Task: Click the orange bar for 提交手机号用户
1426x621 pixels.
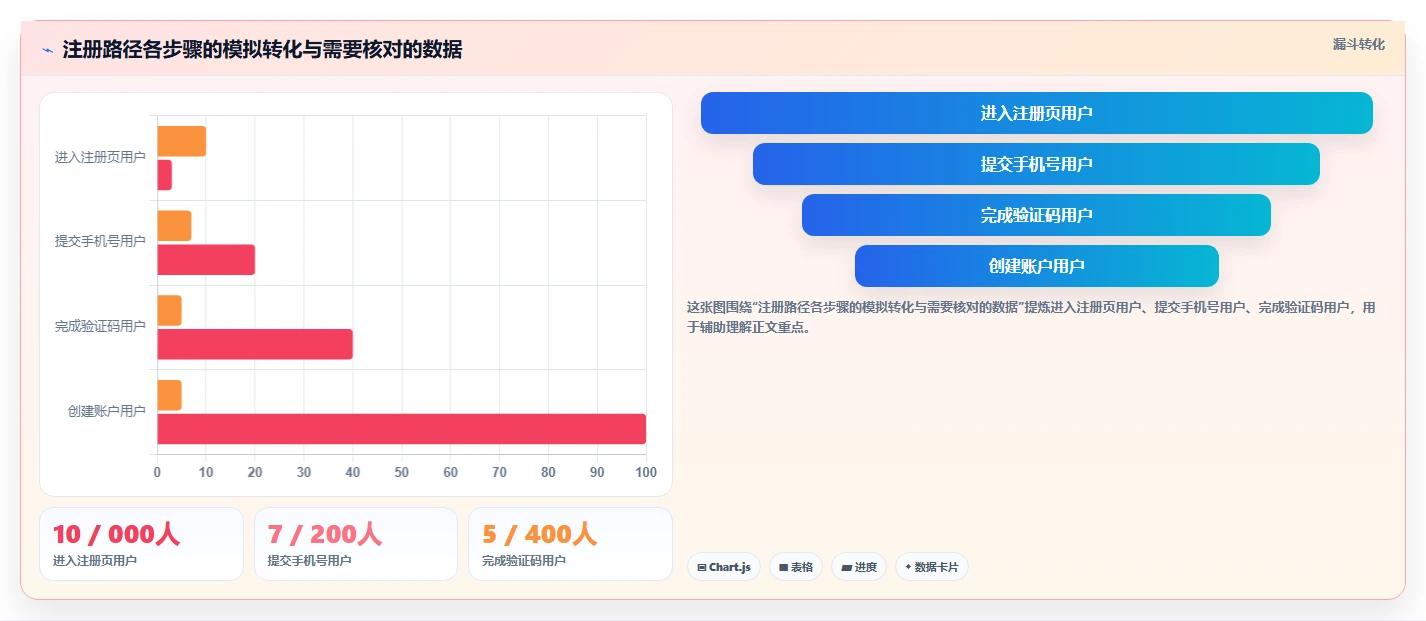Action: [174, 226]
